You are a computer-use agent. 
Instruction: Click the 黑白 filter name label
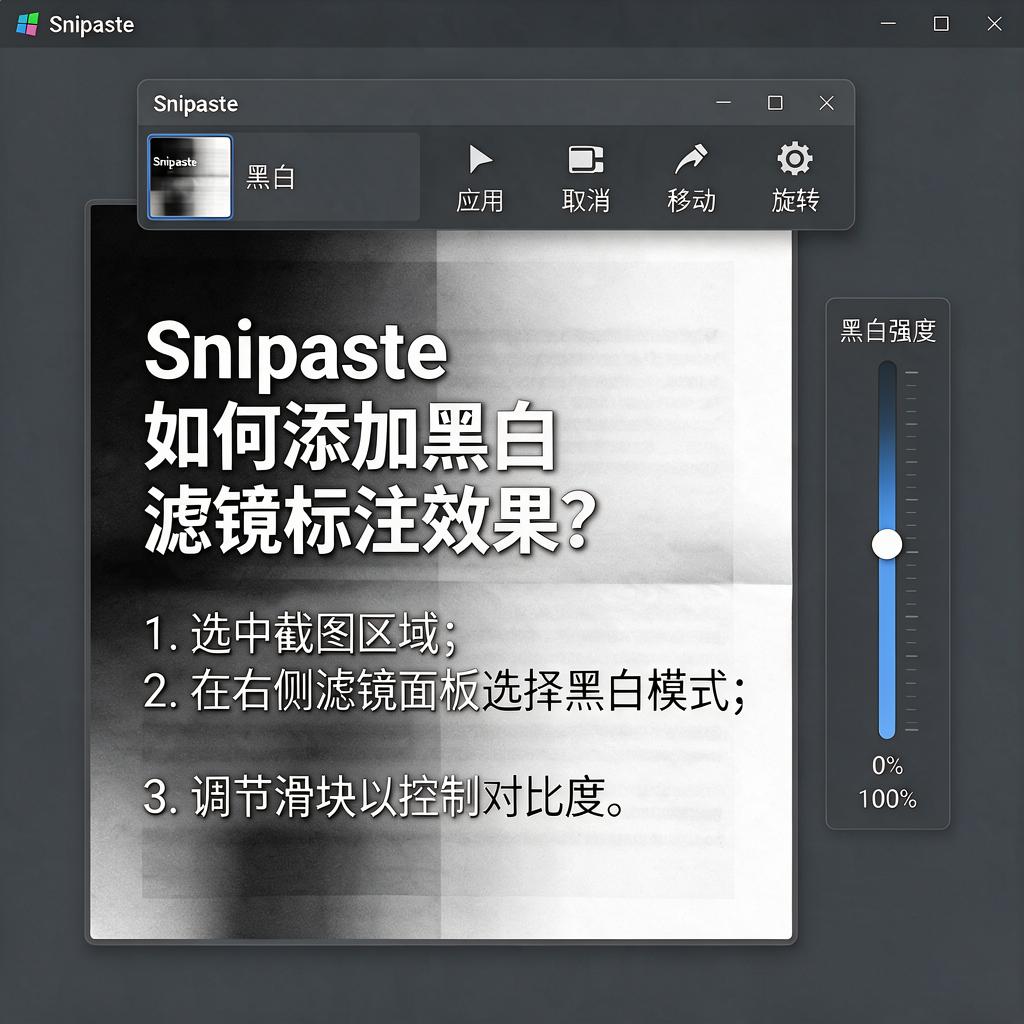pyautogui.click(x=270, y=177)
